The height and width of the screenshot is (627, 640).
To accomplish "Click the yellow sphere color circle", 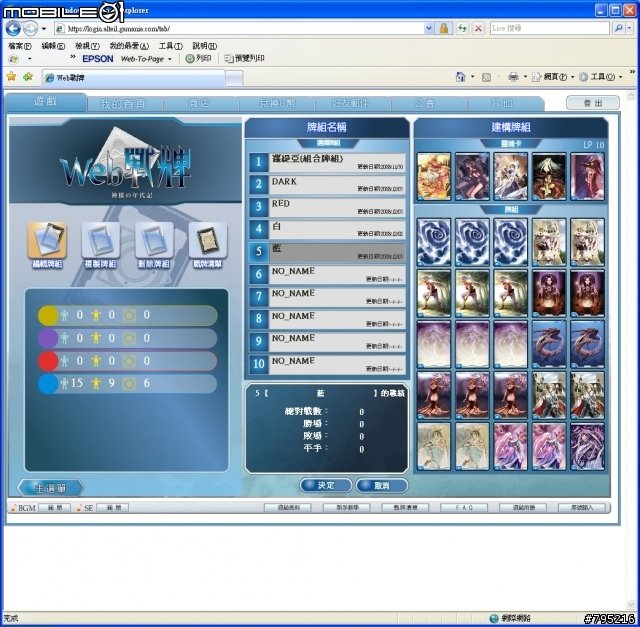I will 48,316.
